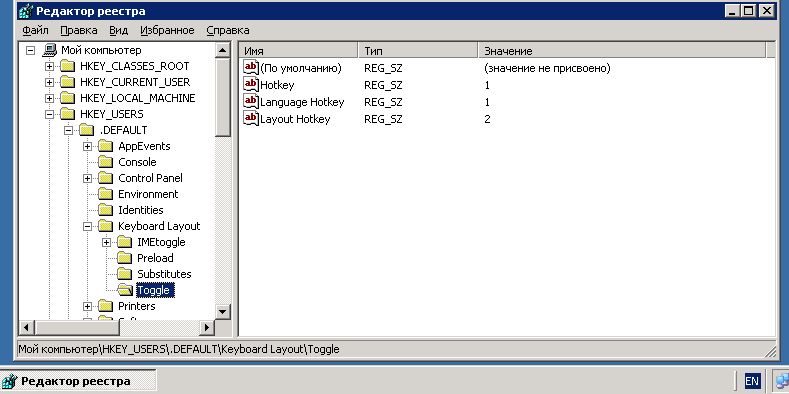The height and width of the screenshot is (394, 789).
Task: Click the Keyboard Layout folder icon
Action: click(x=106, y=226)
